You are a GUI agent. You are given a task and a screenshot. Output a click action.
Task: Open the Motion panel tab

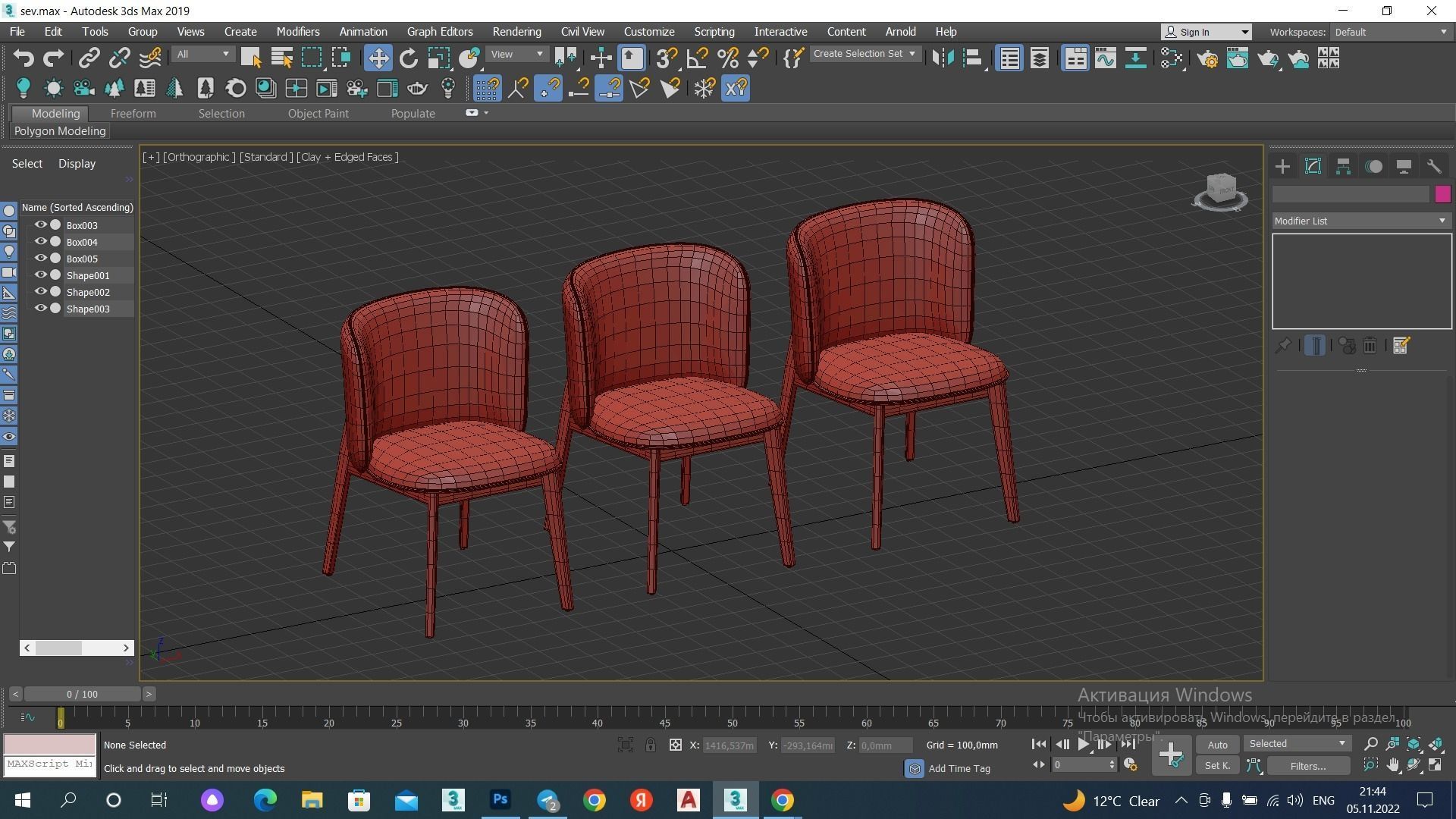click(x=1373, y=167)
